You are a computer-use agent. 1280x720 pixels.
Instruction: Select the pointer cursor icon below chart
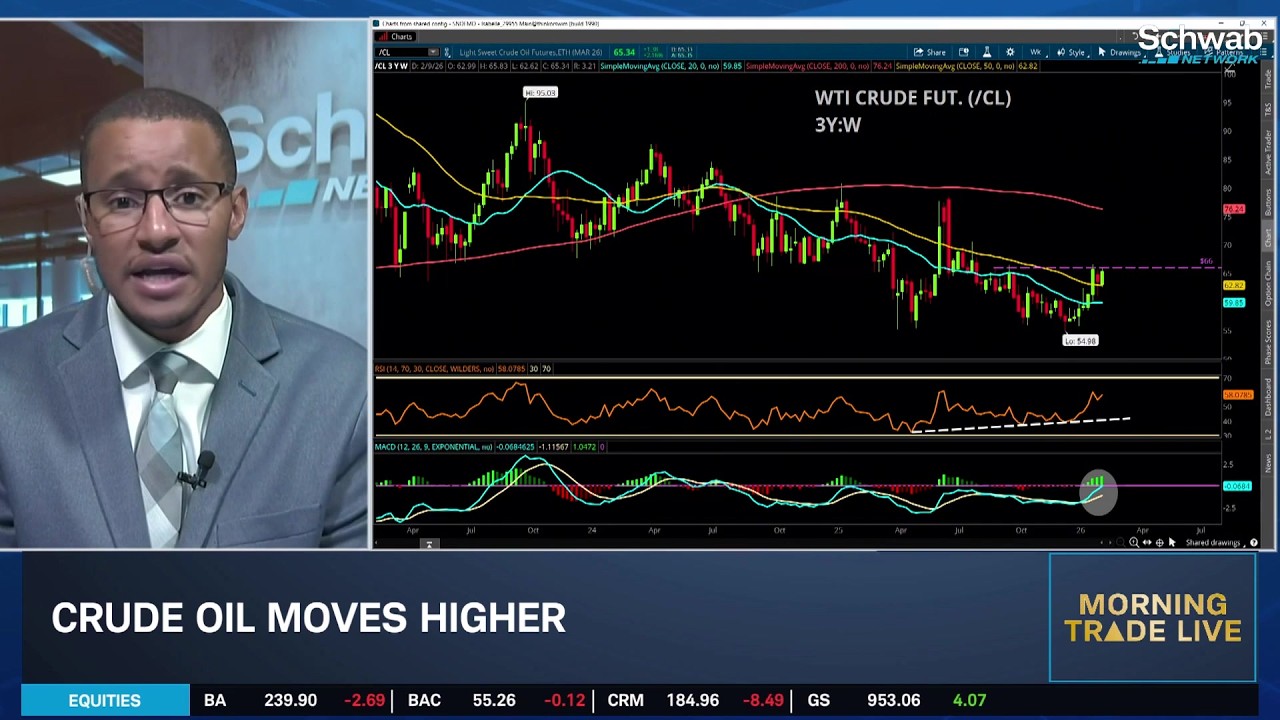pos(1172,542)
